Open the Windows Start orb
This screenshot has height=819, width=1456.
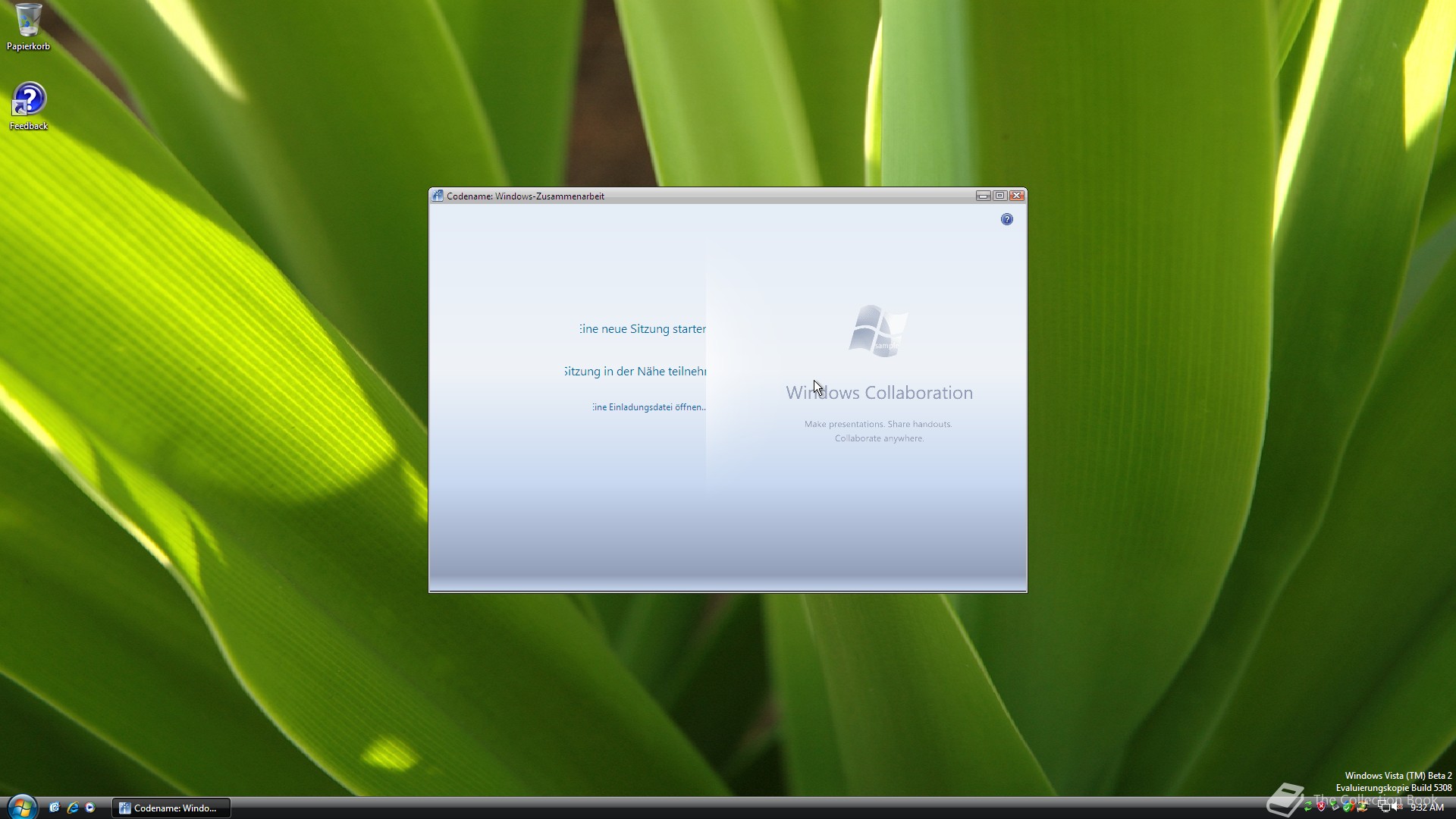21,807
